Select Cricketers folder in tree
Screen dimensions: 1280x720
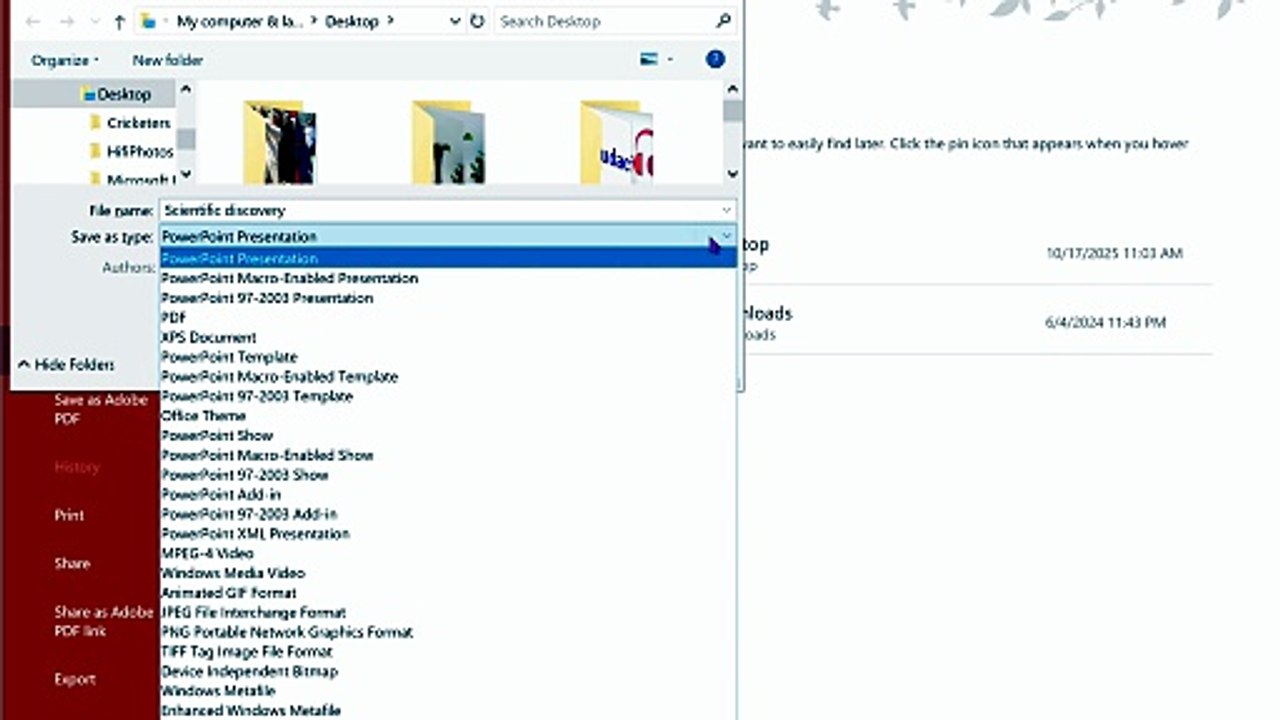[130, 123]
